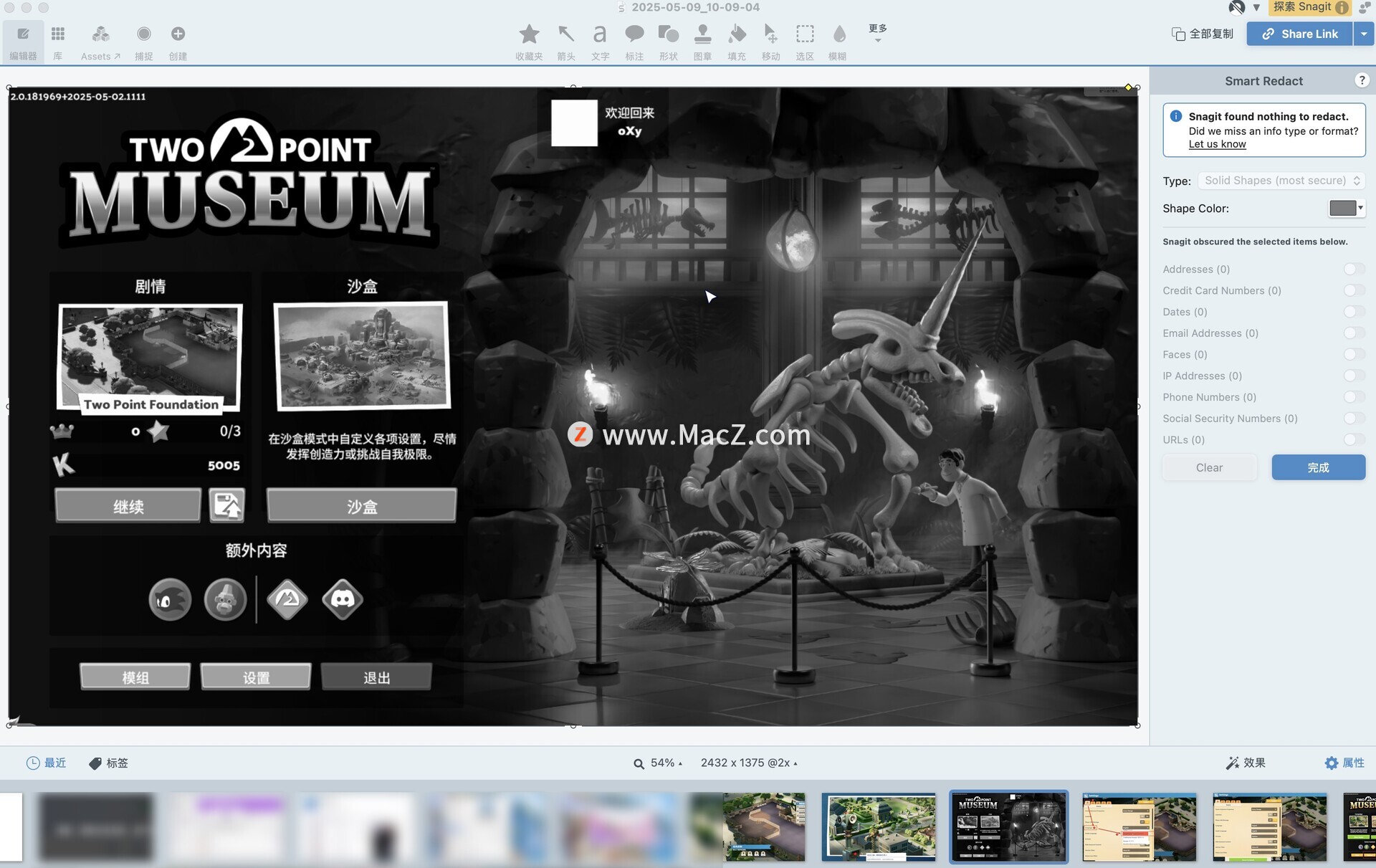
Task: Click the 设置 settings button
Action: (256, 677)
